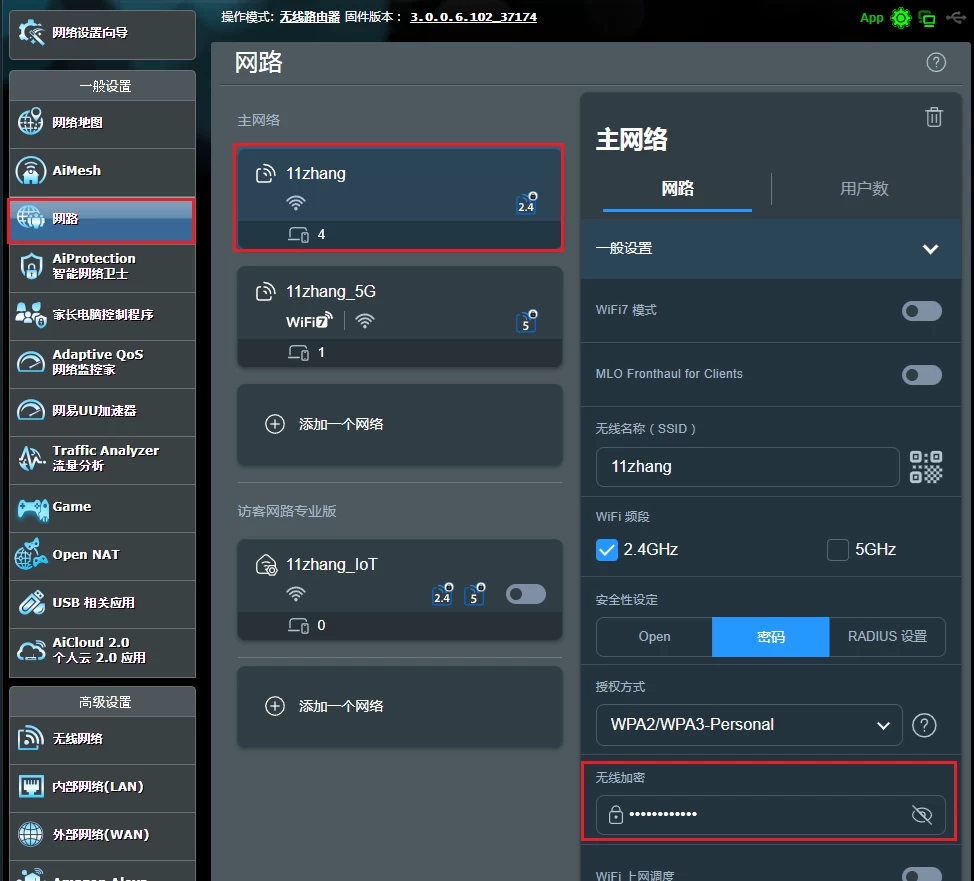Switch to the 用户数 tab
This screenshot has width=974, height=881.
click(864, 189)
